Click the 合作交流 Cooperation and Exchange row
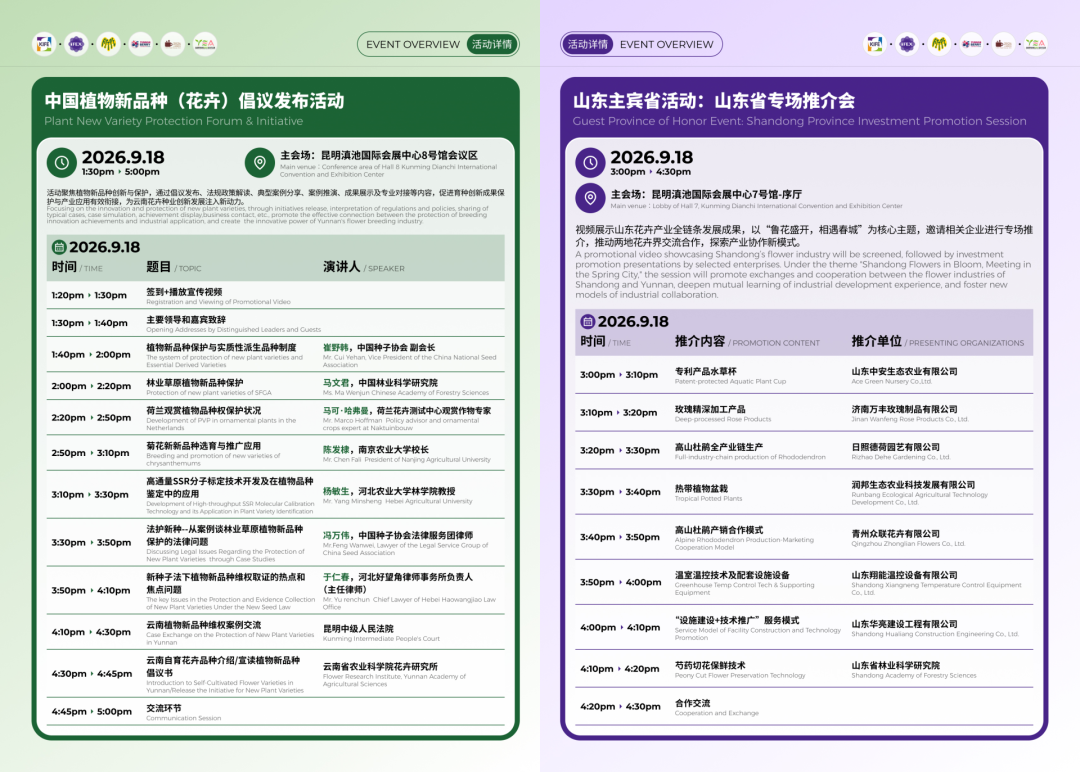This screenshot has width=1080, height=772. pyautogui.click(x=803, y=707)
